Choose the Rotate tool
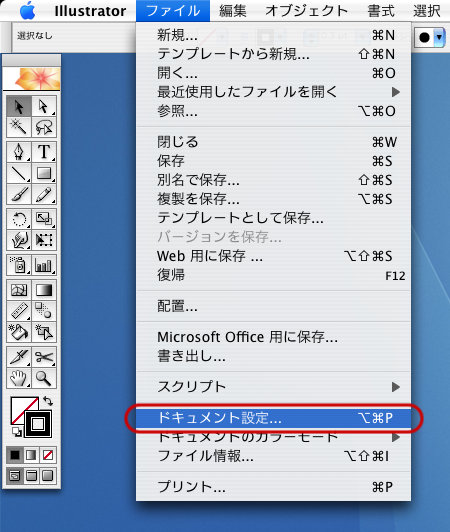The image size is (450, 532). pyautogui.click(x=19, y=219)
